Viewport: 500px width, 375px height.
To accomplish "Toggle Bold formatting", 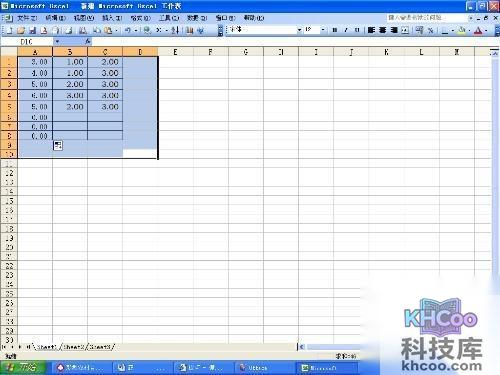I will tap(335, 30).
